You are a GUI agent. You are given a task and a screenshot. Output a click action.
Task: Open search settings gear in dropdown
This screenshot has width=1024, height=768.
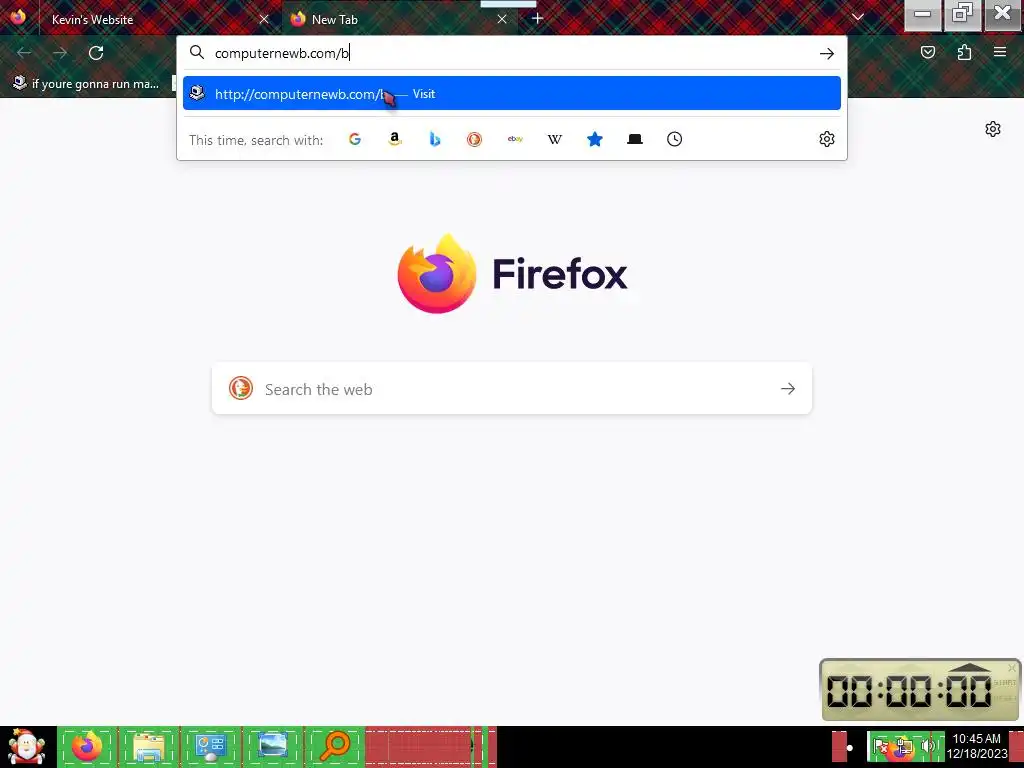coord(827,139)
